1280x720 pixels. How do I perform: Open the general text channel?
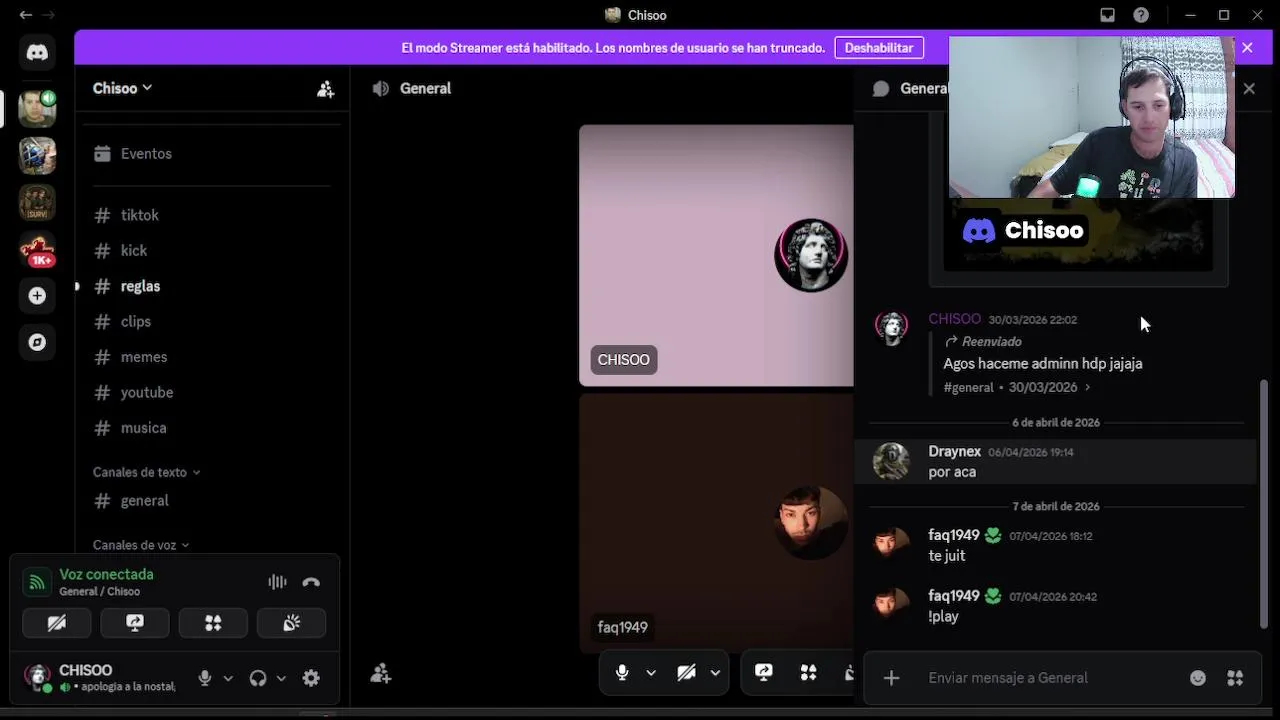pyautogui.click(x=211, y=501)
